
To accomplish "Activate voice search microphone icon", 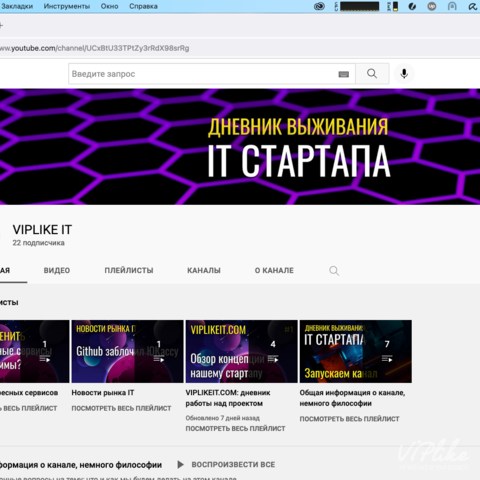I will pyautogui.click(x=404, y=74).
